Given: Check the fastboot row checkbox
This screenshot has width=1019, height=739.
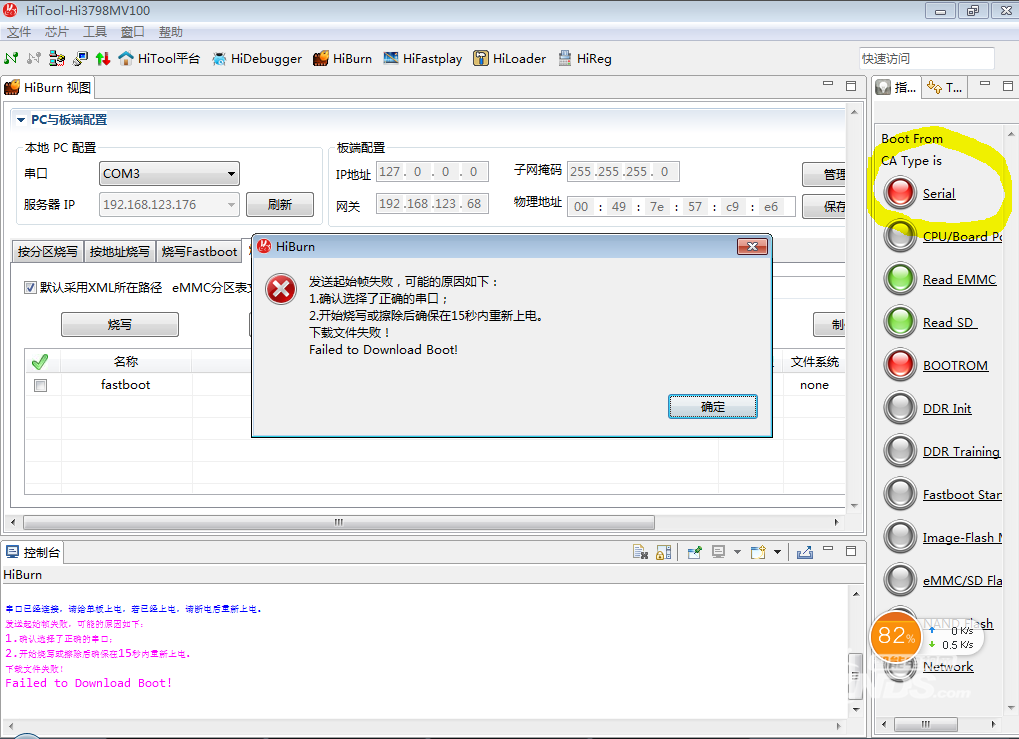Looking at the screenshot, I should (x=40, y=385).
